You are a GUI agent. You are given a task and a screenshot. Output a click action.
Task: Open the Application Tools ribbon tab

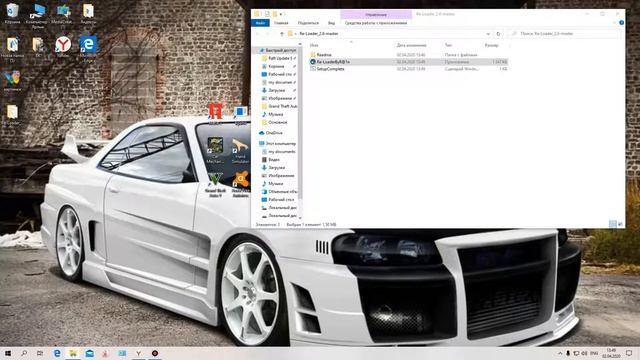(x=376, y=23)
